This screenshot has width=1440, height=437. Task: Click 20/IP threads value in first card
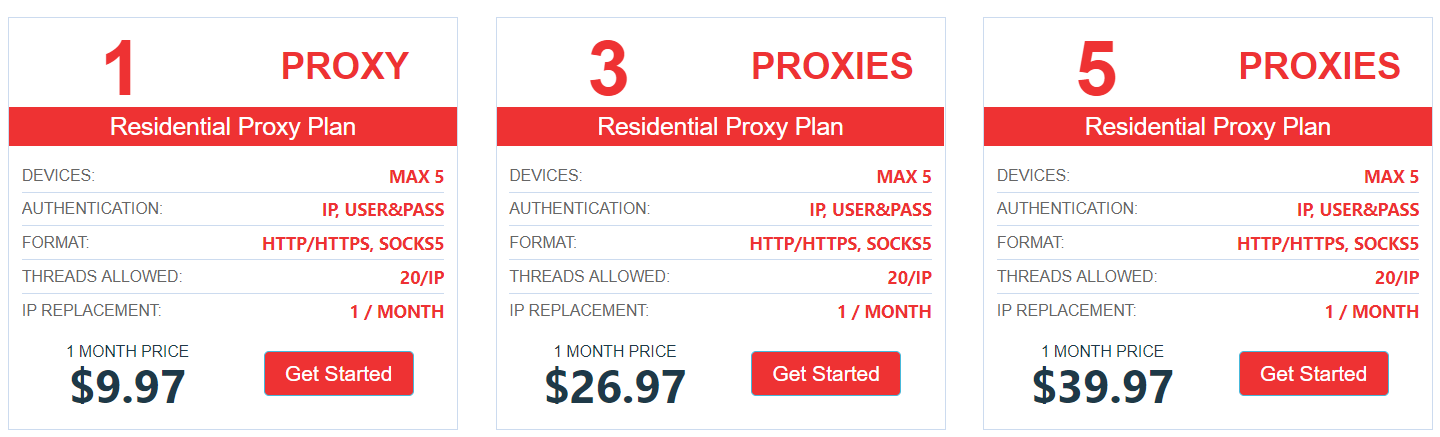pos(421,278)
